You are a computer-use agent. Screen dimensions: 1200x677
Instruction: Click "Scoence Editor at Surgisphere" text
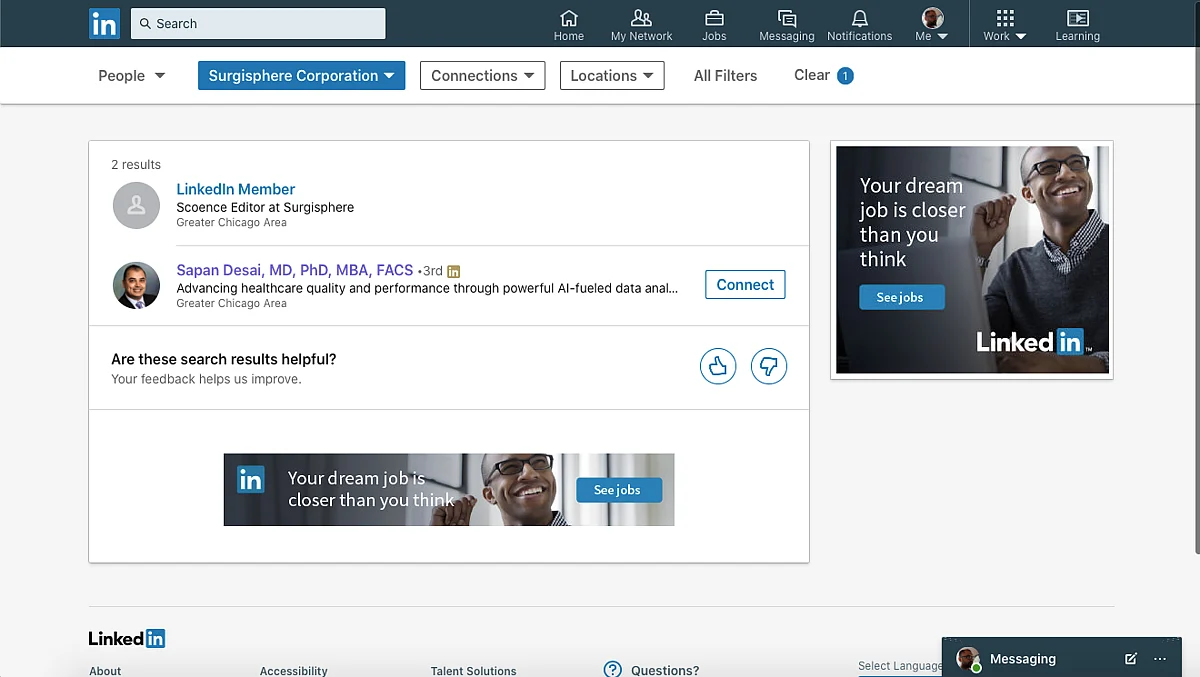265,207
